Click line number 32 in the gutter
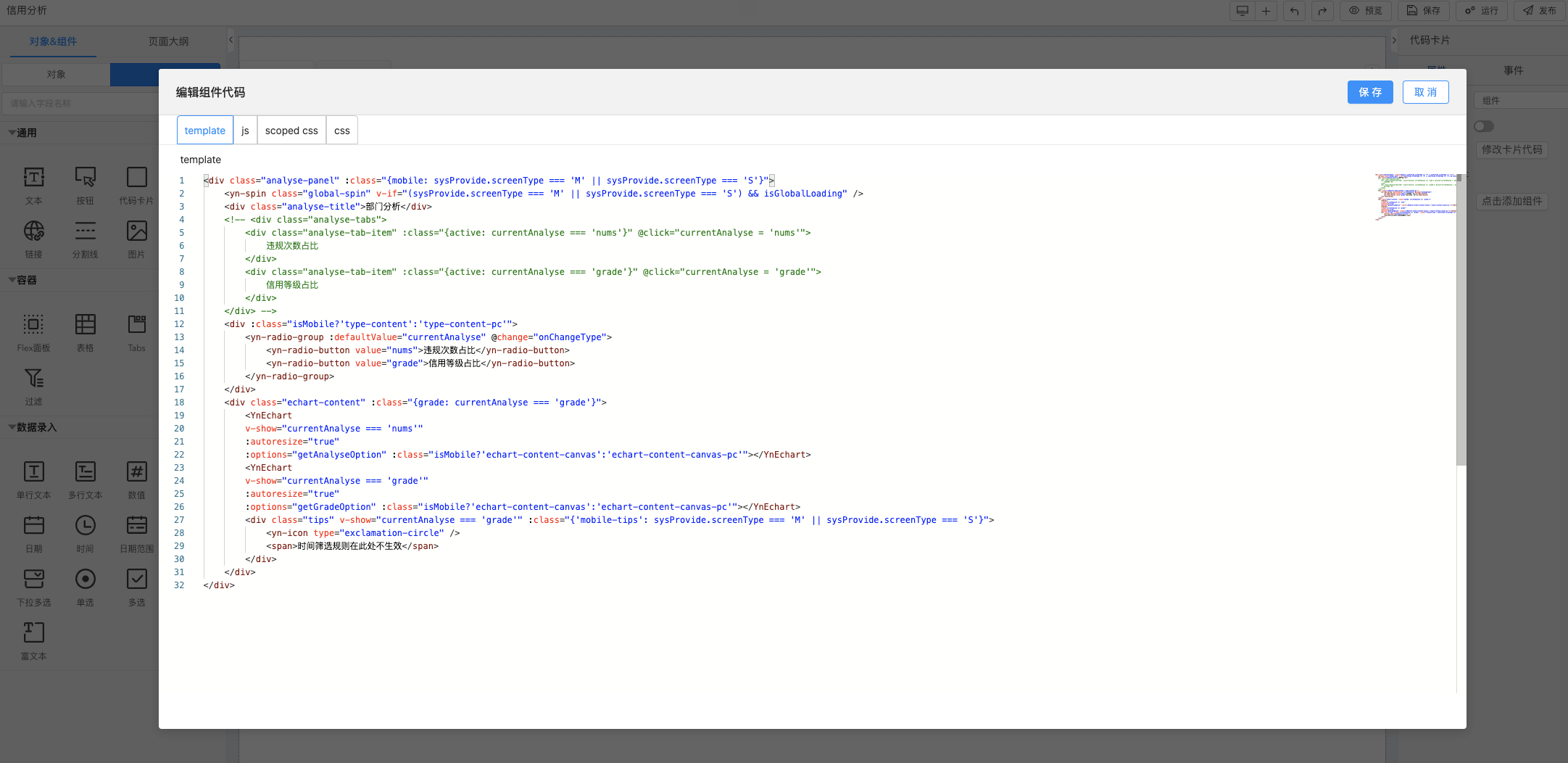The image size is (1568, 763). [179, 585]
